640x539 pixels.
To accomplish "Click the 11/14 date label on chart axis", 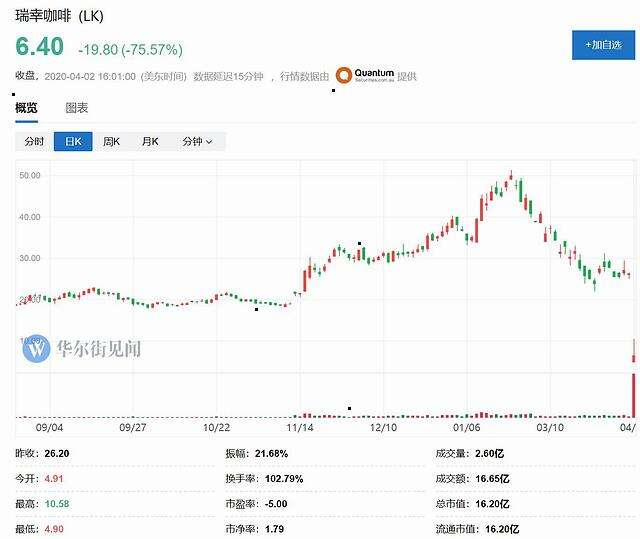I will [x=300, y=427].
